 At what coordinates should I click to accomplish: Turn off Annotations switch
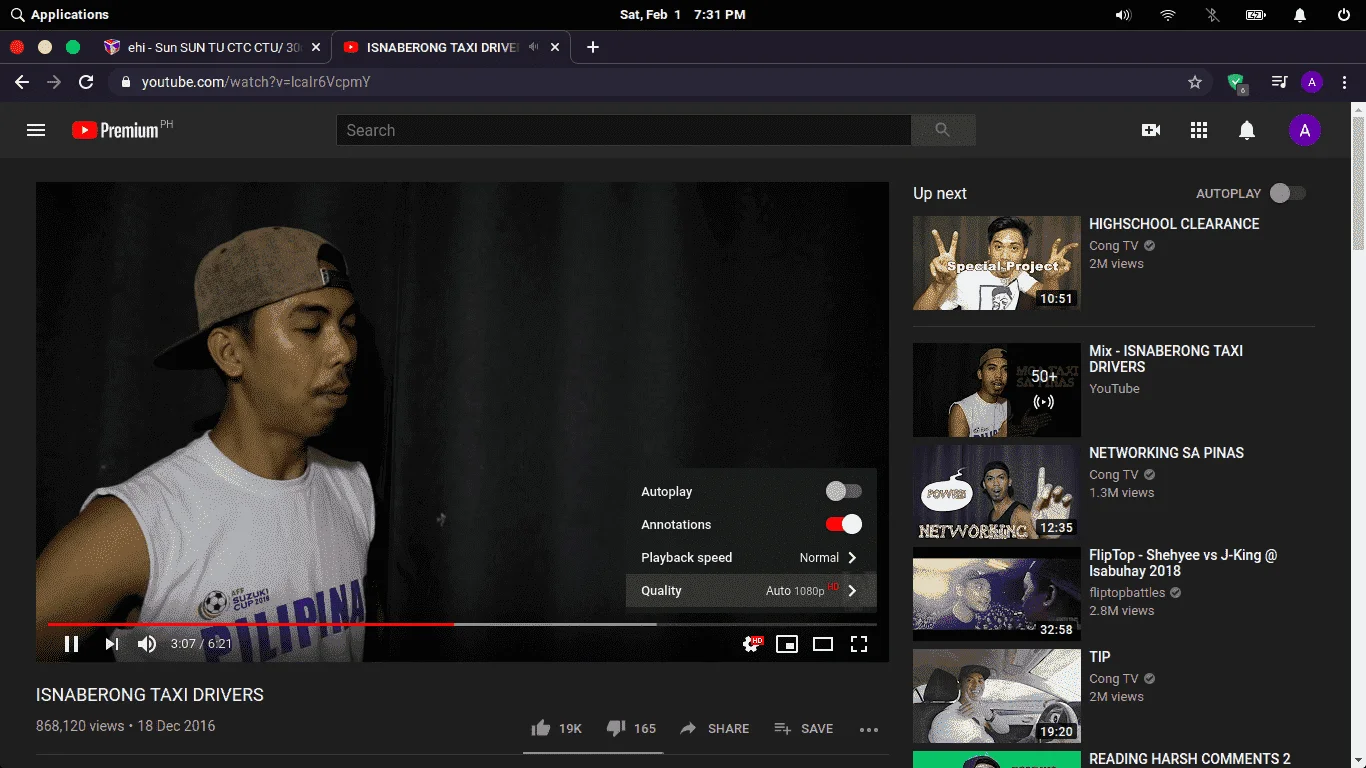(x=844, y=524)
